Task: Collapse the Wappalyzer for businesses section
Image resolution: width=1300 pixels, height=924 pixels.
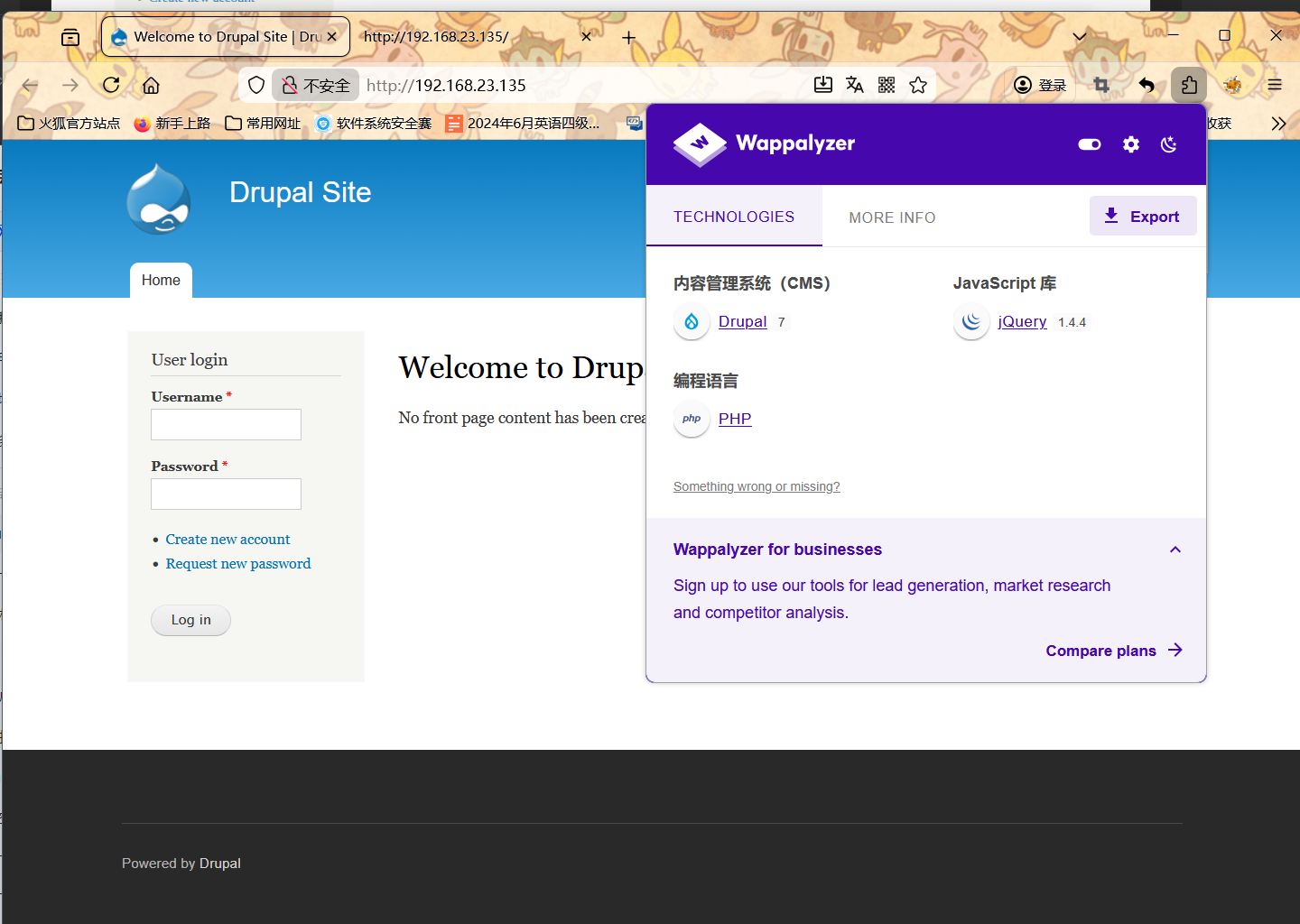Action: 1175,550
